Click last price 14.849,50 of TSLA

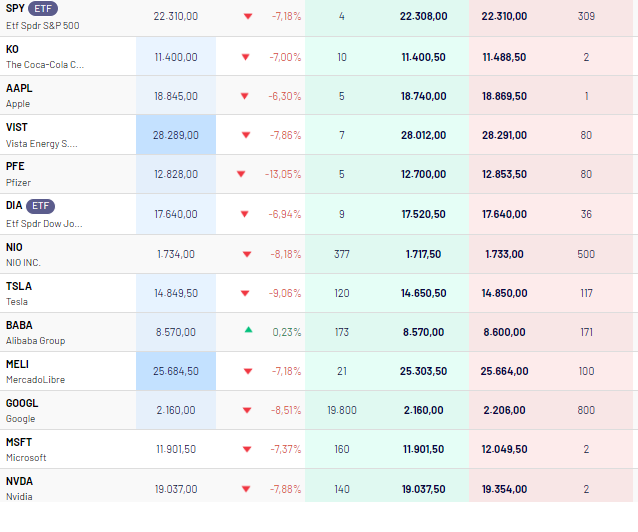click(x=176, y=293)
